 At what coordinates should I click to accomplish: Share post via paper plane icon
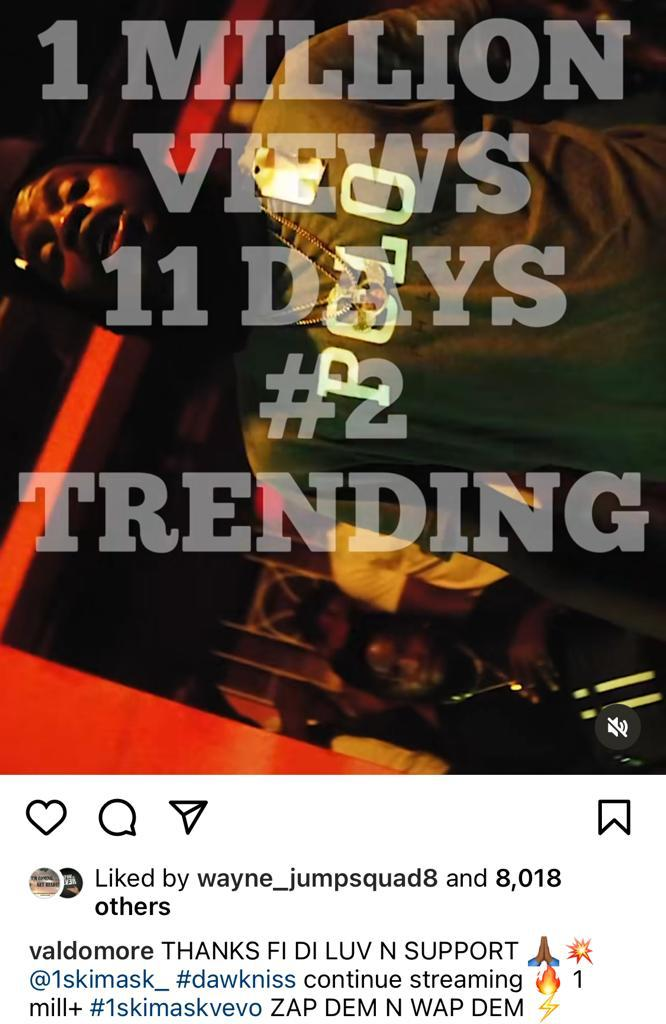188,816
